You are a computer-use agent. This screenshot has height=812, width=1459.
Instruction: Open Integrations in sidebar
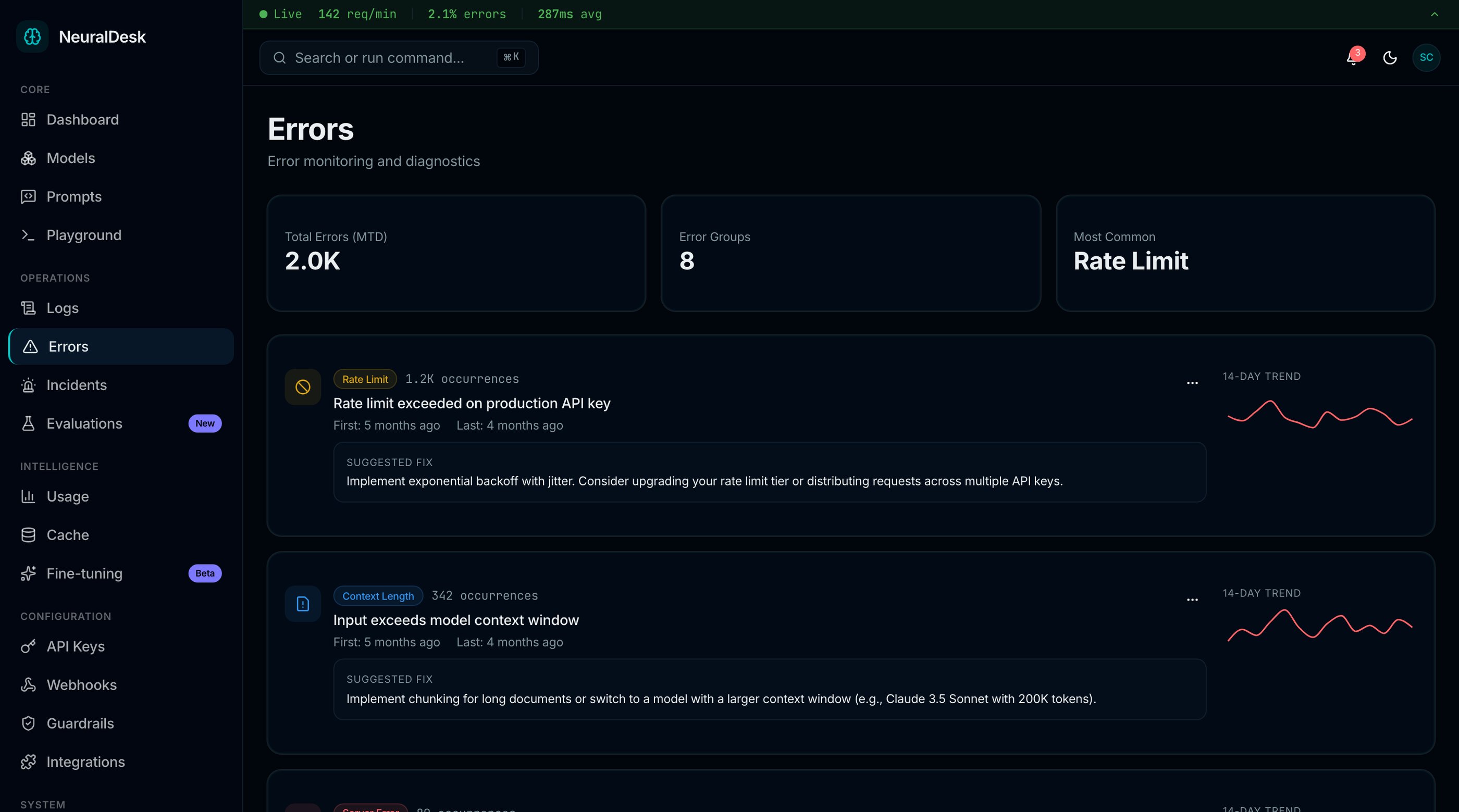pos(121,762)
